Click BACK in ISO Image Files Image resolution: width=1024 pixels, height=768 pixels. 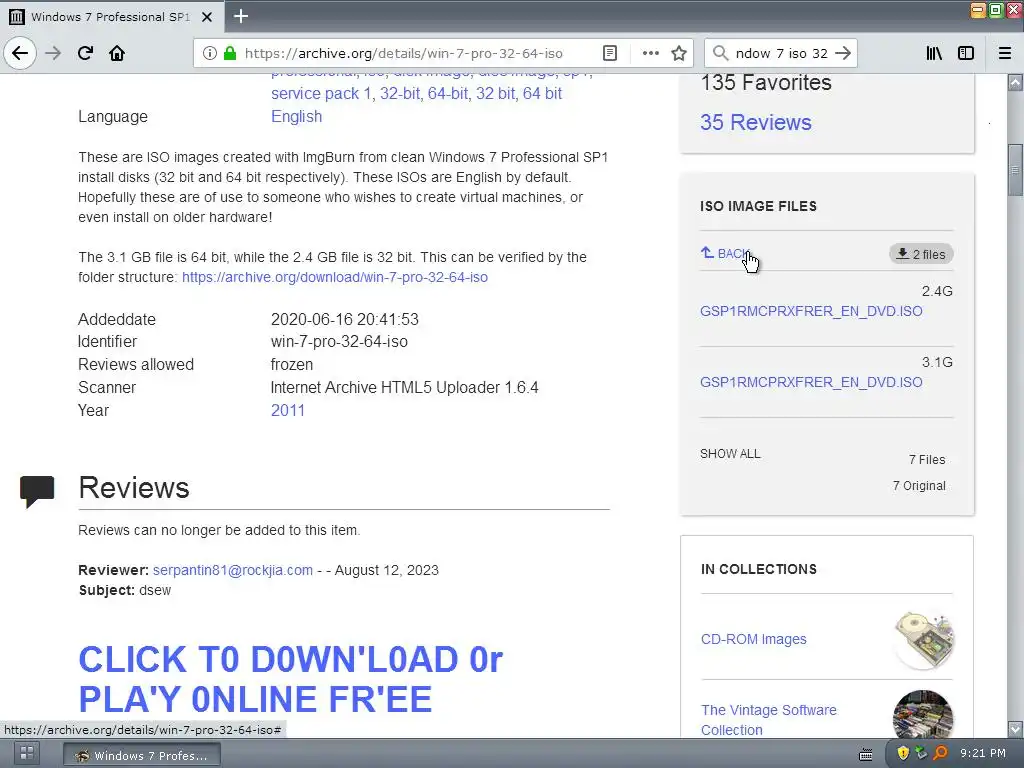(x=725, y=253)
